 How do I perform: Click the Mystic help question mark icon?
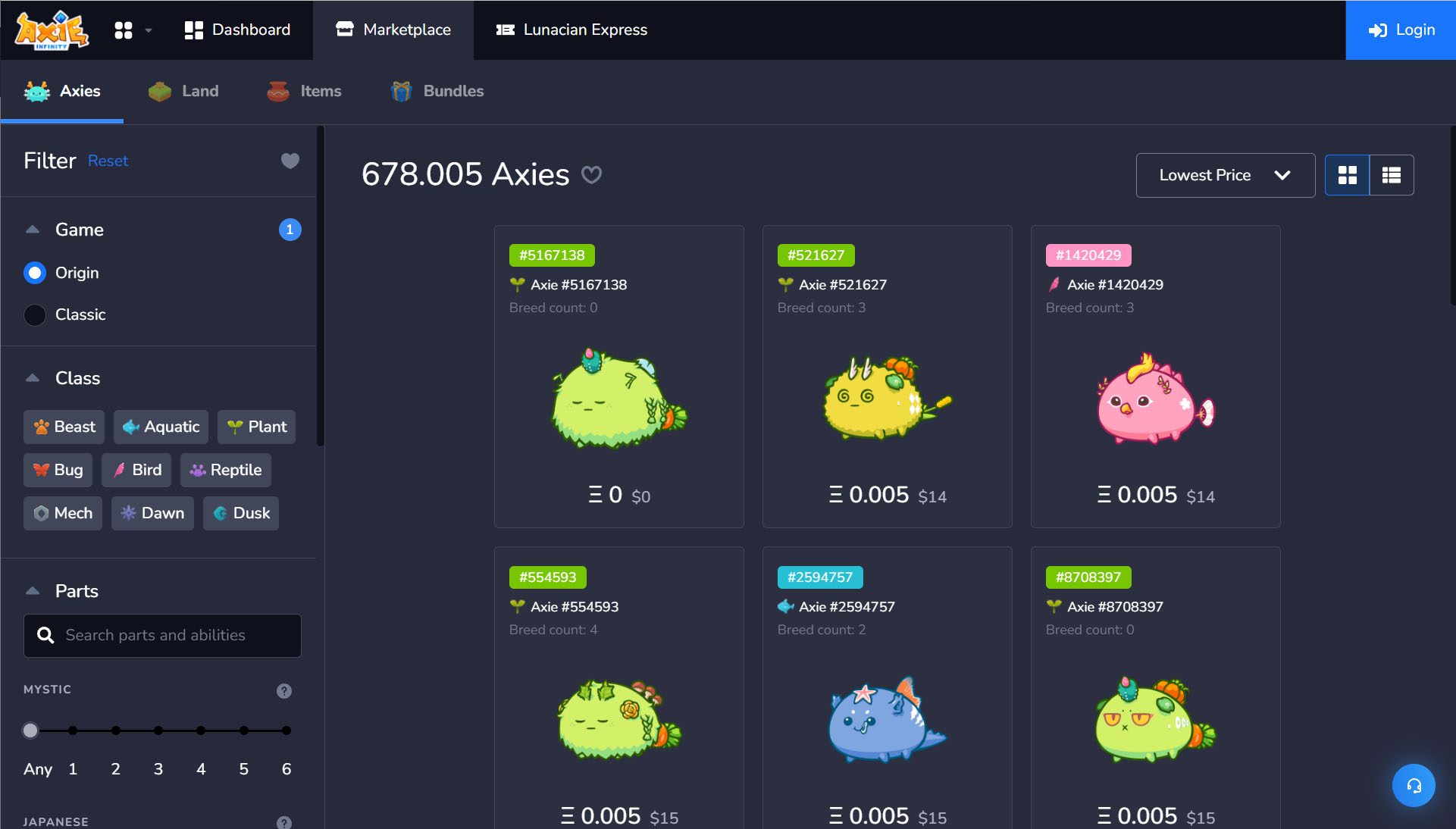284,690
